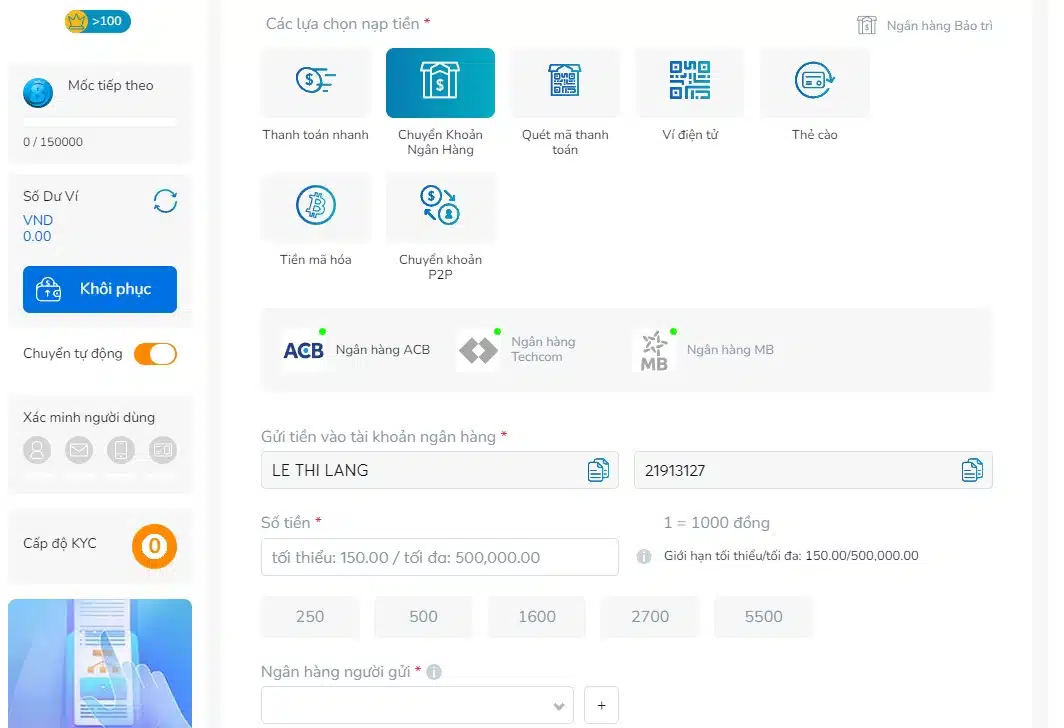Select Ngân hàng Techcom bank
The width and height of the screenshot is (1064, 728).
coord(518,350)
